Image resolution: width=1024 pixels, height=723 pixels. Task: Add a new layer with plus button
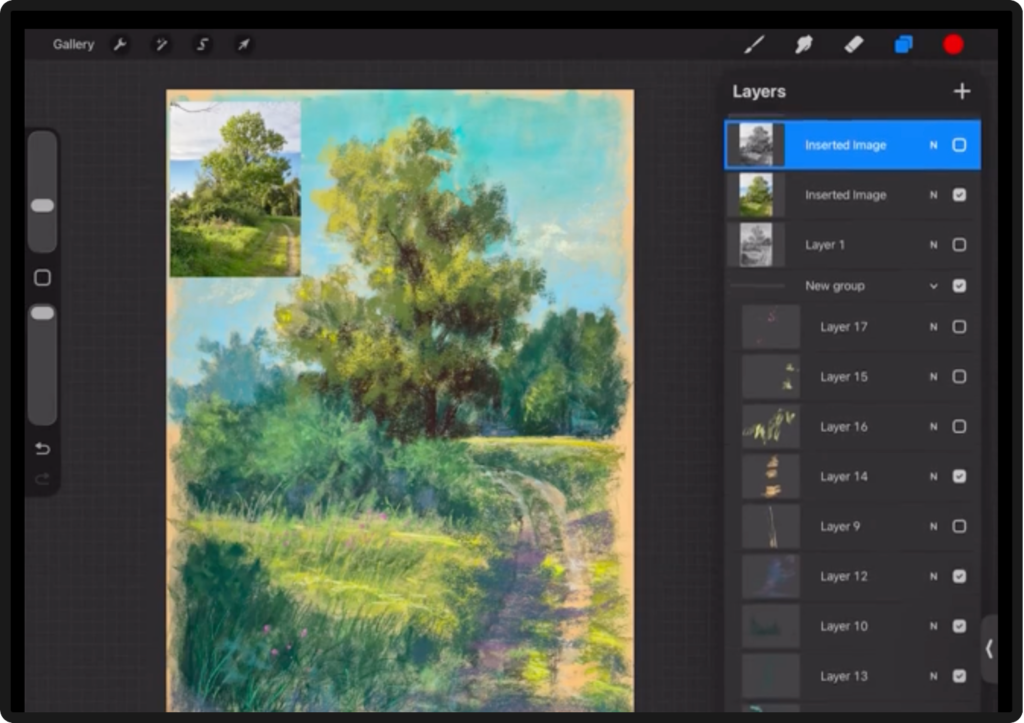click(x=962, y=92)
